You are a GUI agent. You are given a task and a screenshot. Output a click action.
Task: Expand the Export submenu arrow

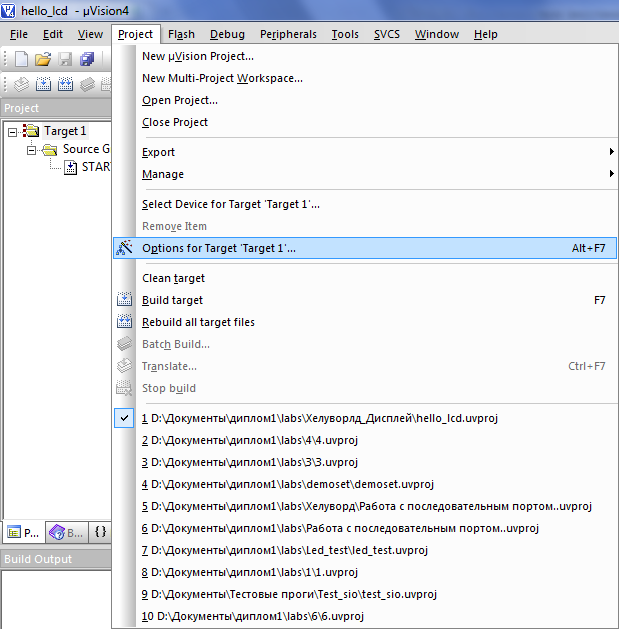point(611,152)
